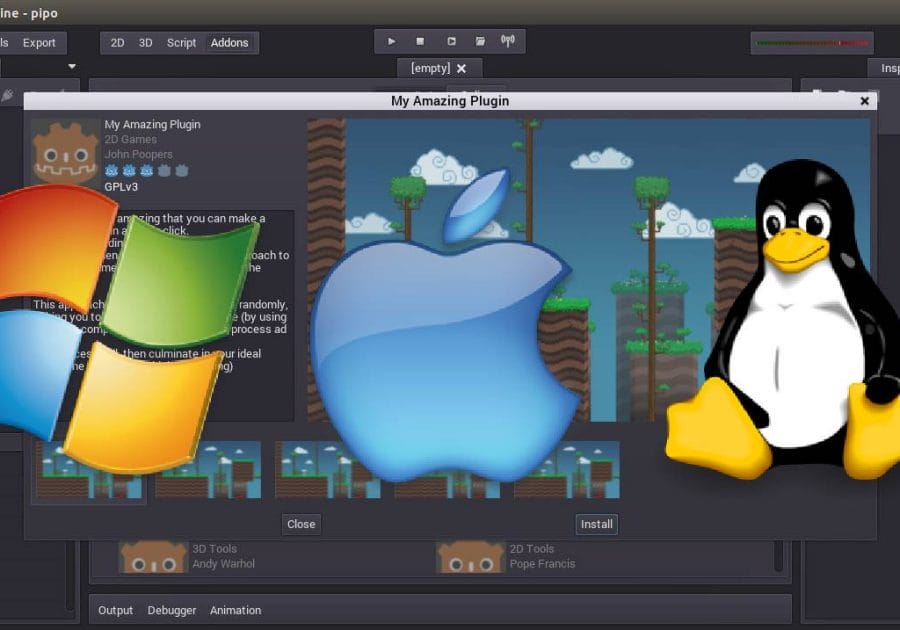Open the Debugger bottom panel
900x630 pixels.
pyautogui.click(x=172, y=610)
